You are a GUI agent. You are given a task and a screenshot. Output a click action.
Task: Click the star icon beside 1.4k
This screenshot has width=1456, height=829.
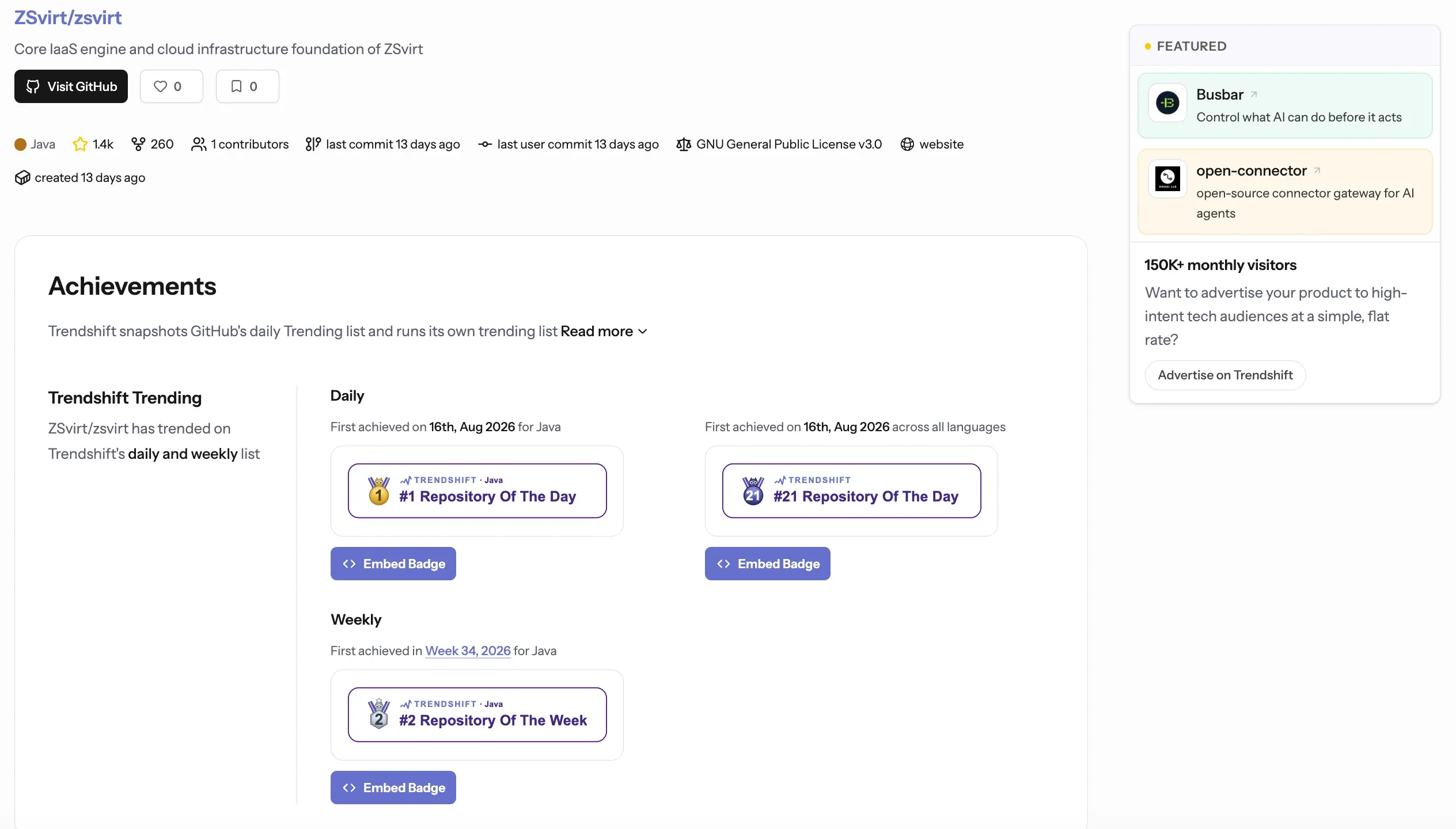click(80, 144)
